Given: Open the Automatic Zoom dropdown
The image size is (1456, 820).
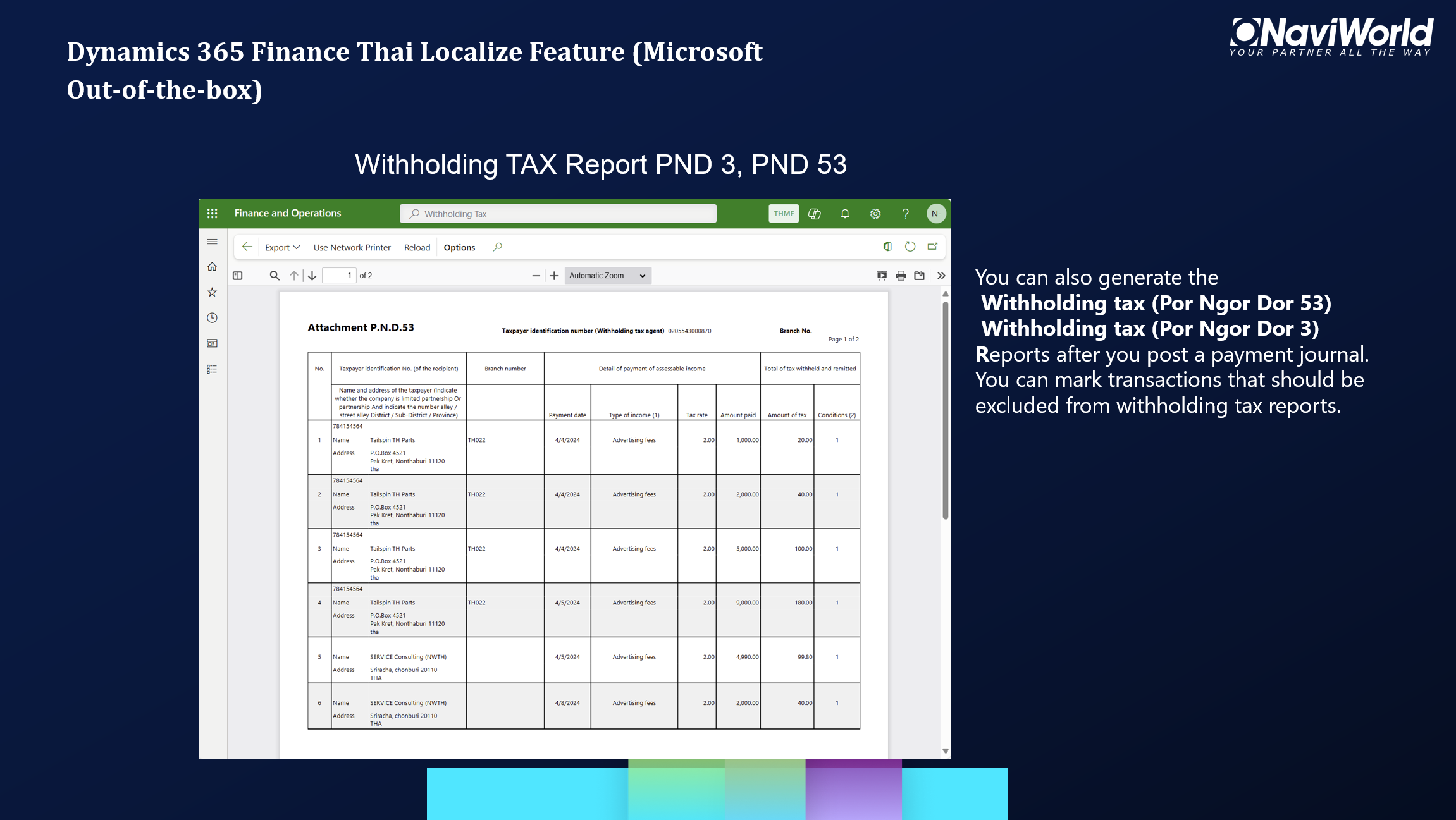Looking at the screenshot, I should tap(608, 276).
